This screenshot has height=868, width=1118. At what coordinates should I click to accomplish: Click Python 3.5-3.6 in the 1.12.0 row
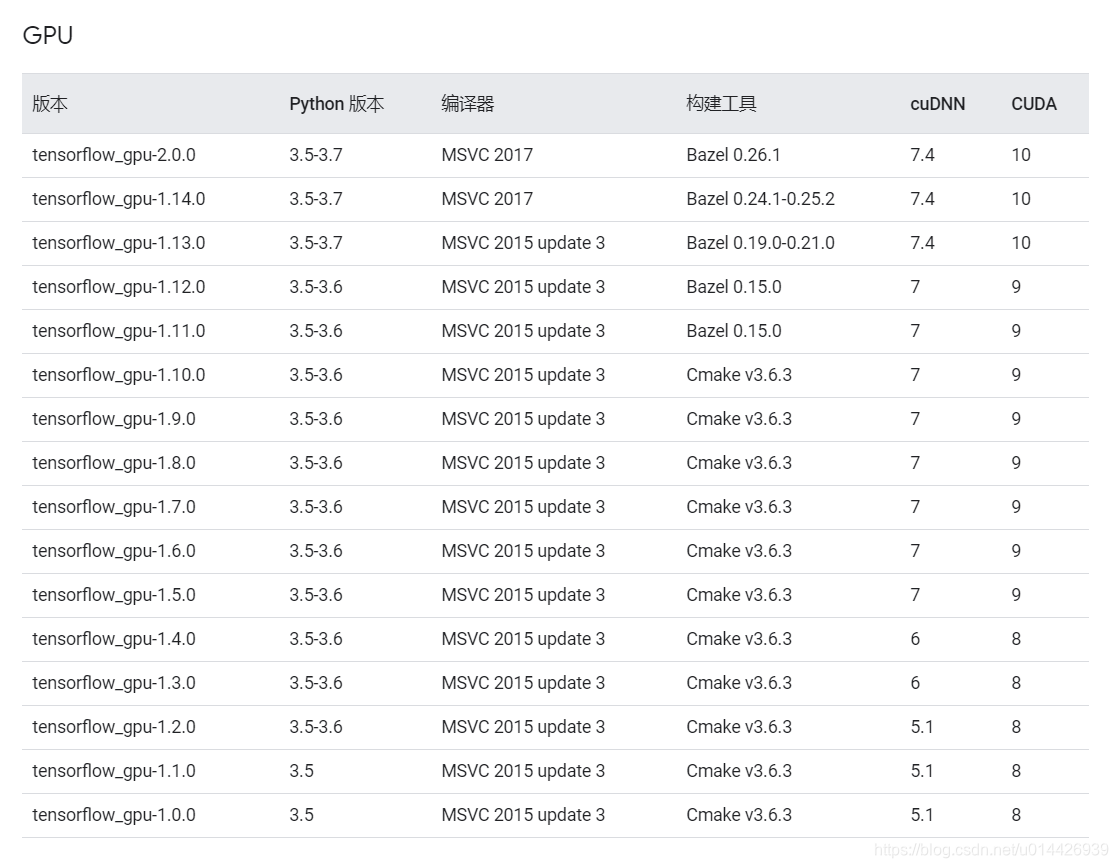[316, 287]
